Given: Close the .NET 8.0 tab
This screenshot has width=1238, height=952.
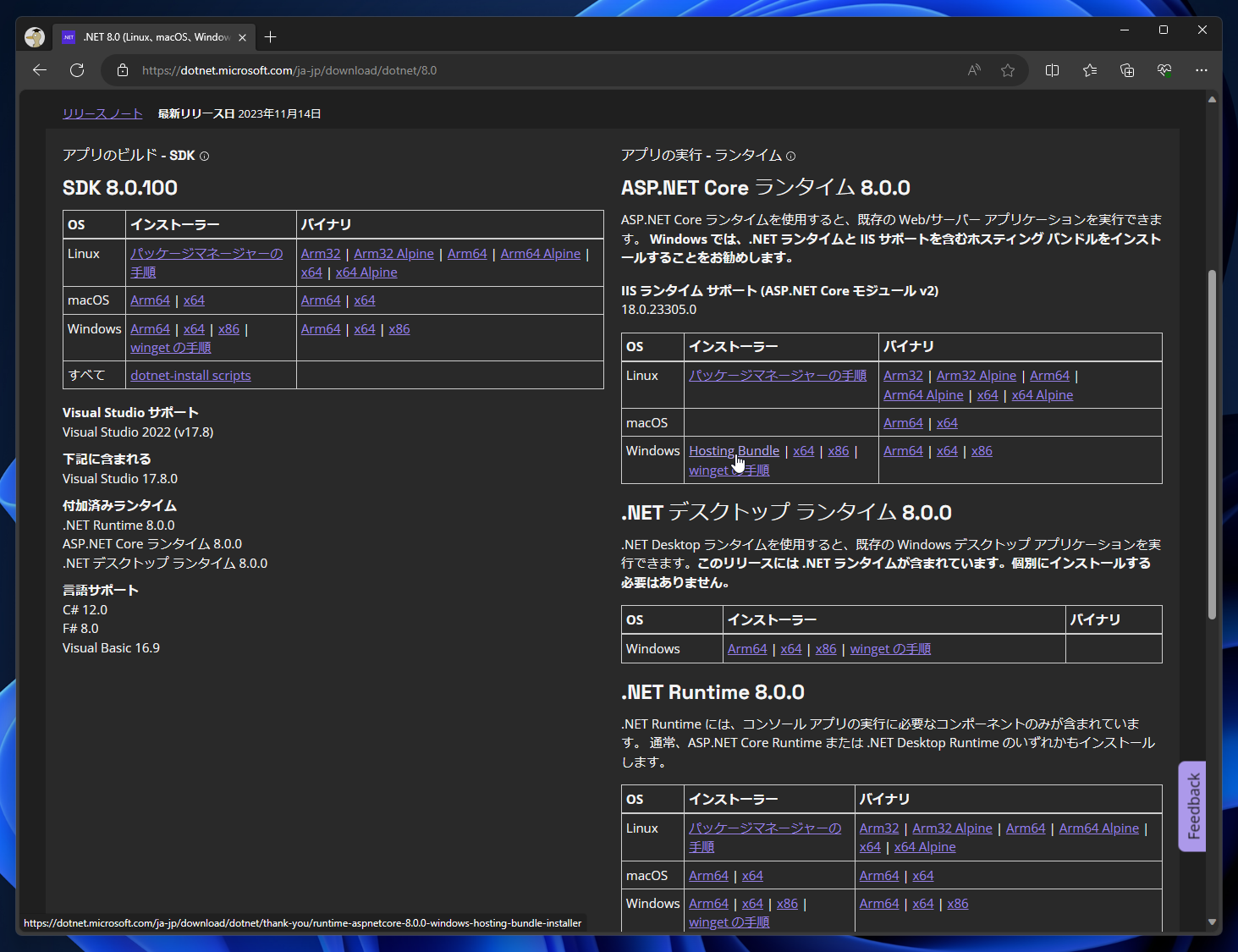Looking at the screenshot, I should point(242,37).
